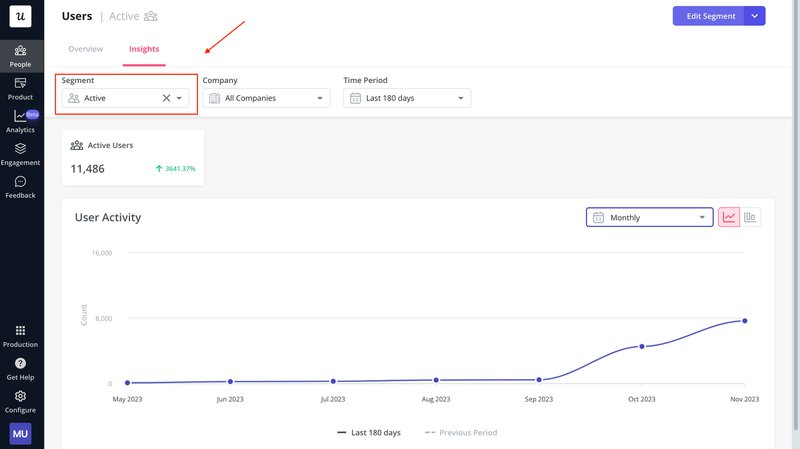Open the Product section in sidebar
This screenshot has height=449, width=800.
20,89
